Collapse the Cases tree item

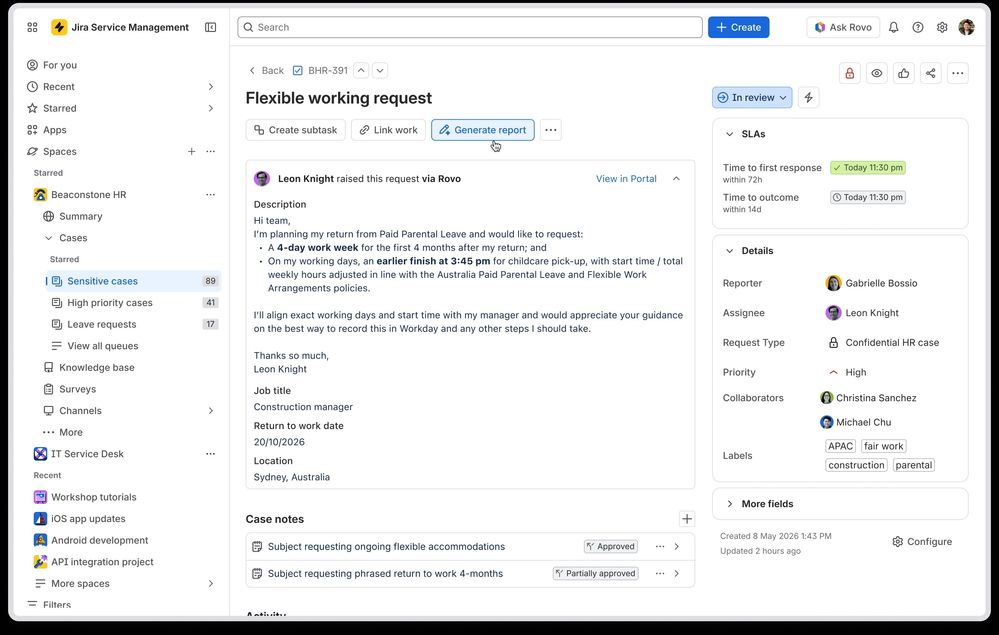pyautogui.click(x=48, y=238)
